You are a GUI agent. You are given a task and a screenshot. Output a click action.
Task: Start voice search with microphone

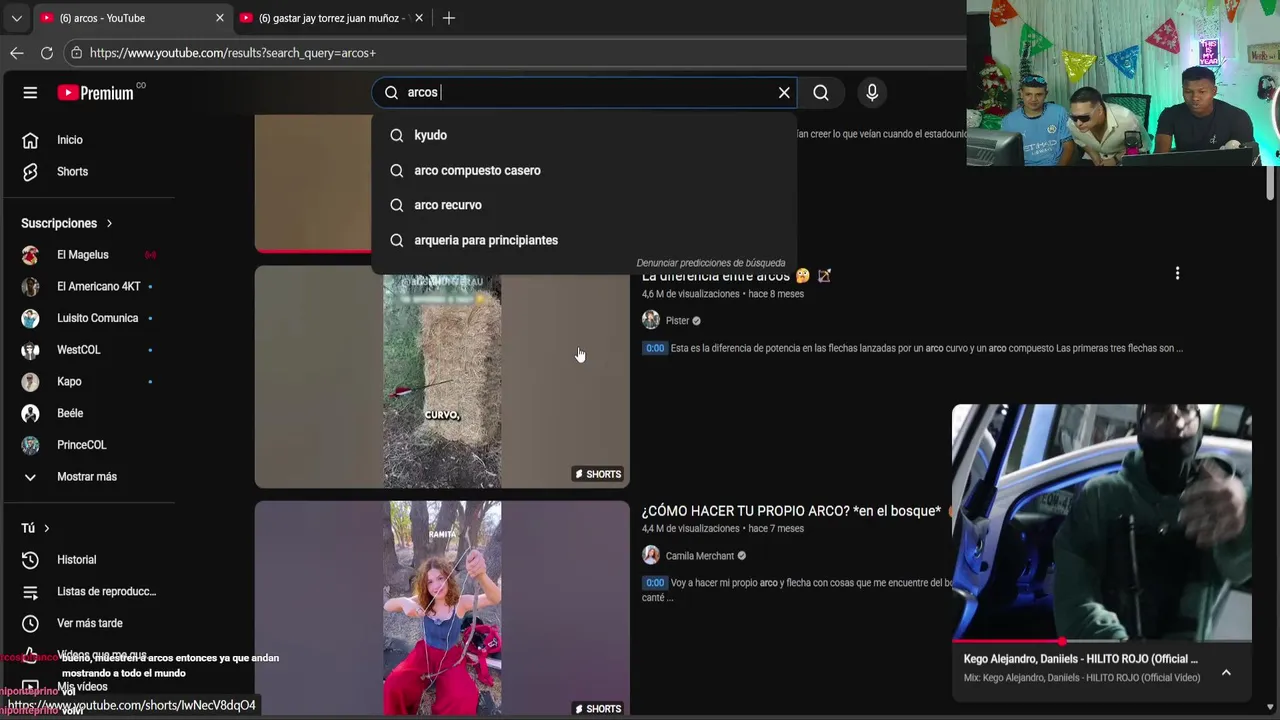coord(872,93)
